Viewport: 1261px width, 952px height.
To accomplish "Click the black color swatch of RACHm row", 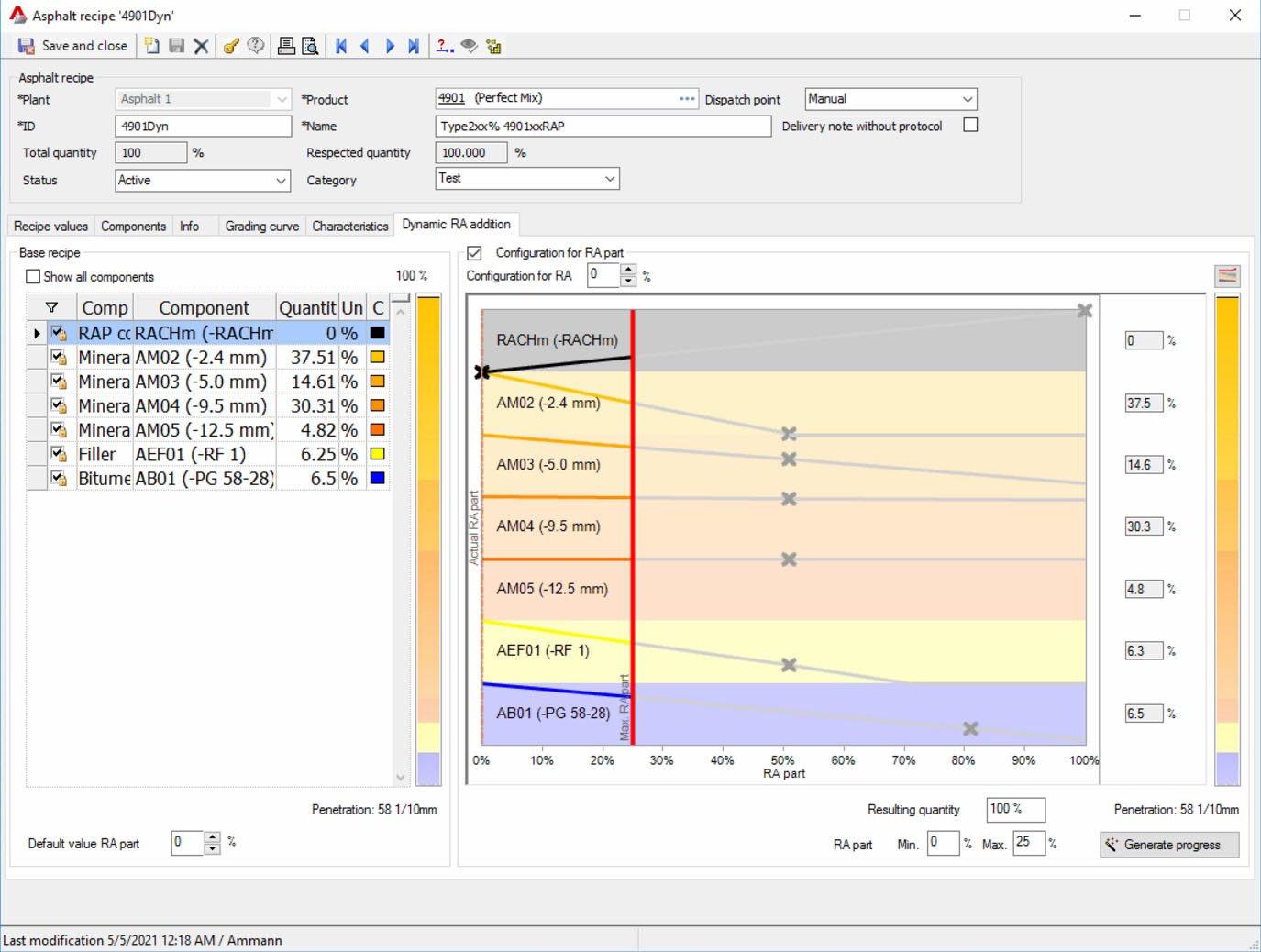I will tap(377, 333).
